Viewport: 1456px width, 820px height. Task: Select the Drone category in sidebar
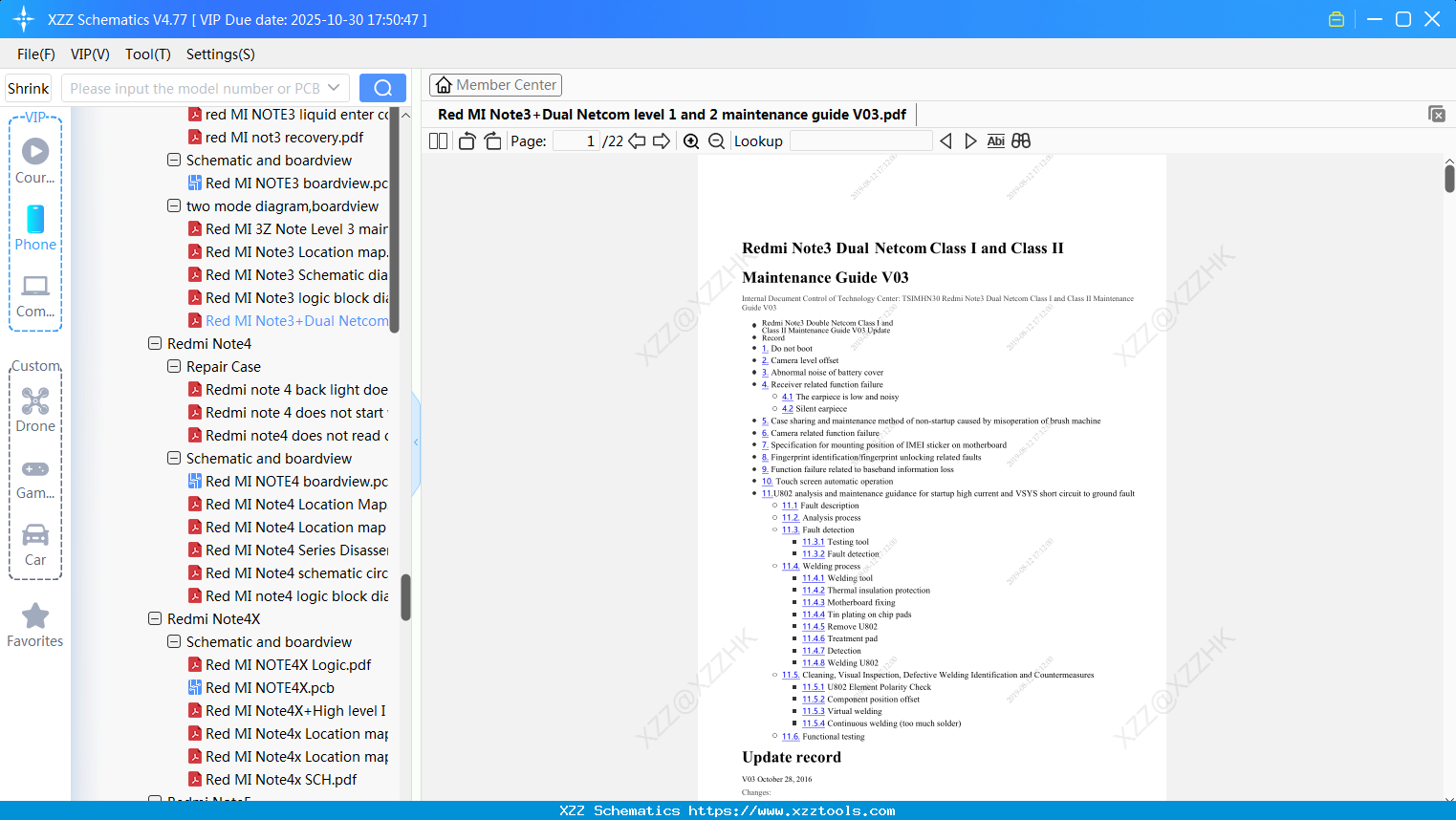click(x=35, y=410)
